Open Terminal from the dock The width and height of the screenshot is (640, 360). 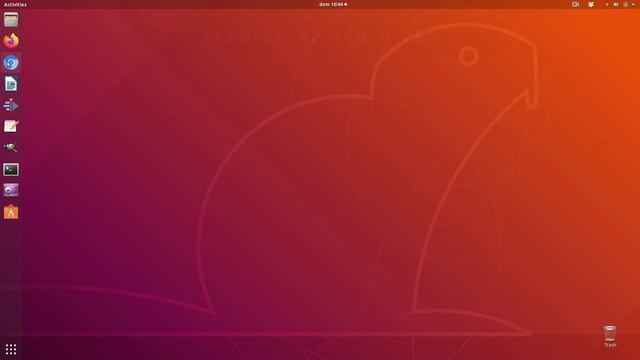pyautogui.click(x=11, y=169)
